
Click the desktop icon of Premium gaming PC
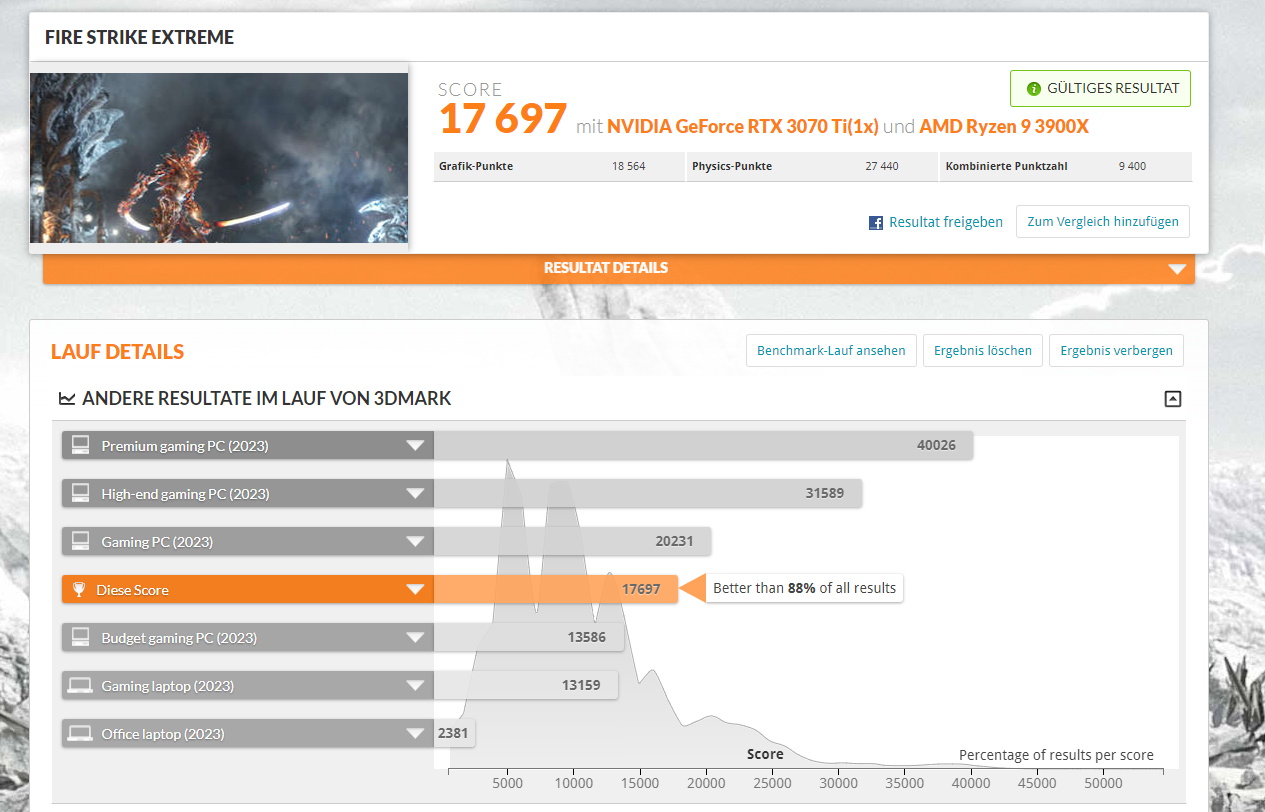point(81,445)
